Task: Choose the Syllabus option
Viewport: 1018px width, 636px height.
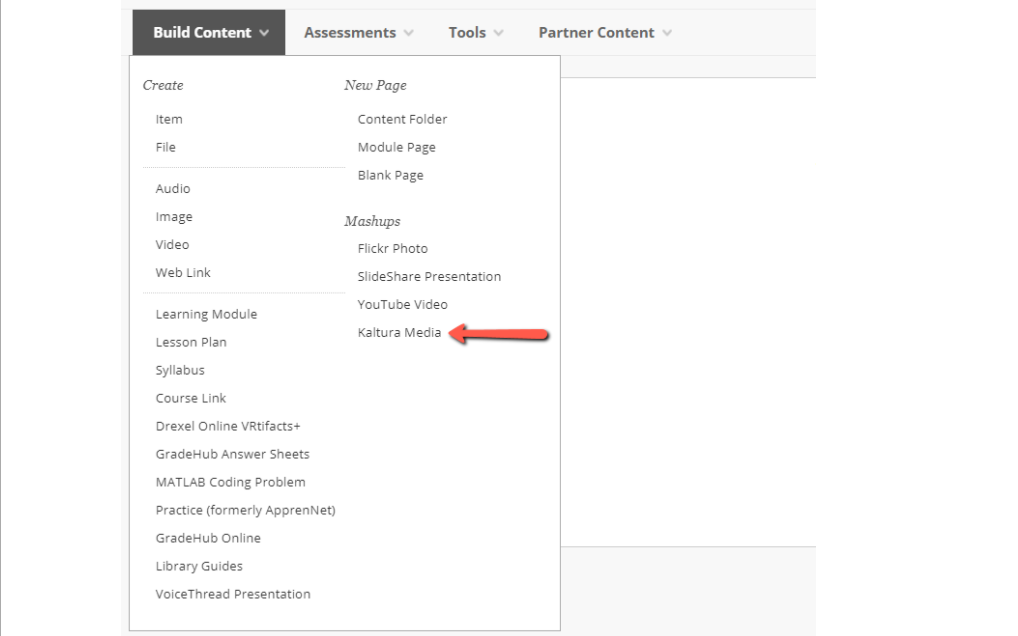Action: pyautogui.click(x=180, y=370)
